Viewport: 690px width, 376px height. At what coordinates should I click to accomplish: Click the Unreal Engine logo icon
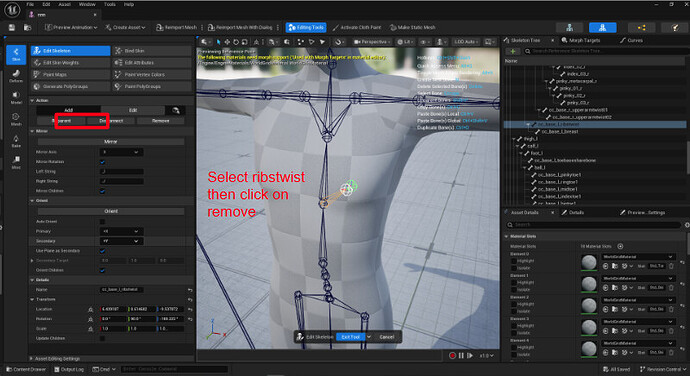click(12, 10)
